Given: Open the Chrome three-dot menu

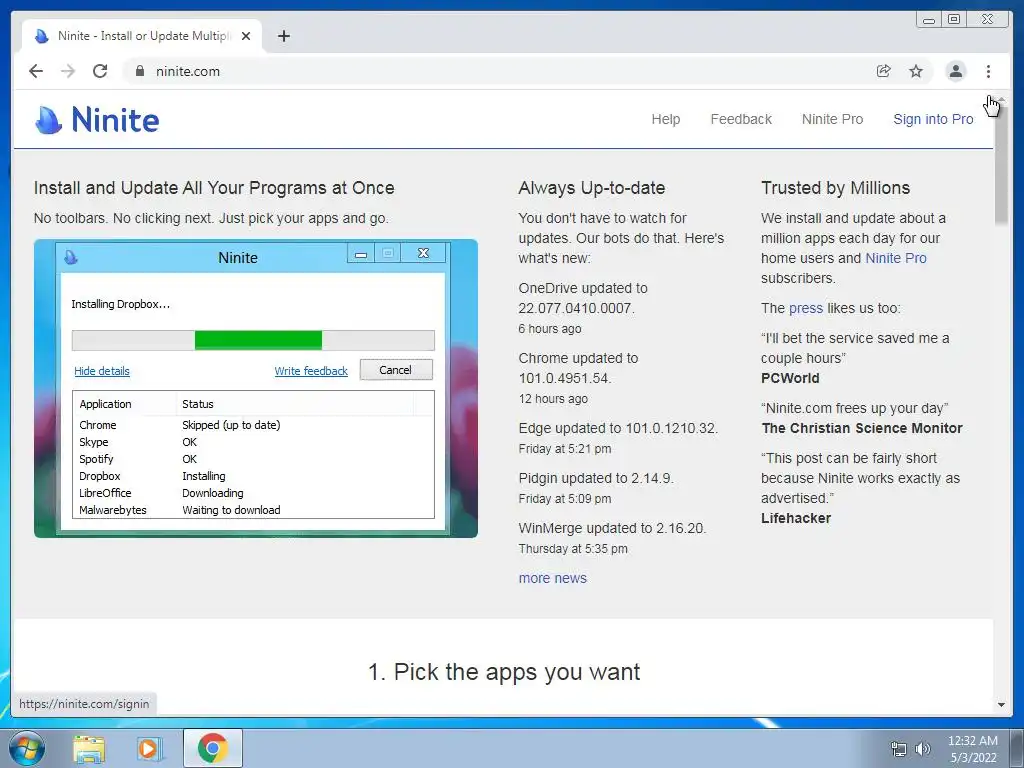Looking at the screenshot, I should tap(988, 71).
